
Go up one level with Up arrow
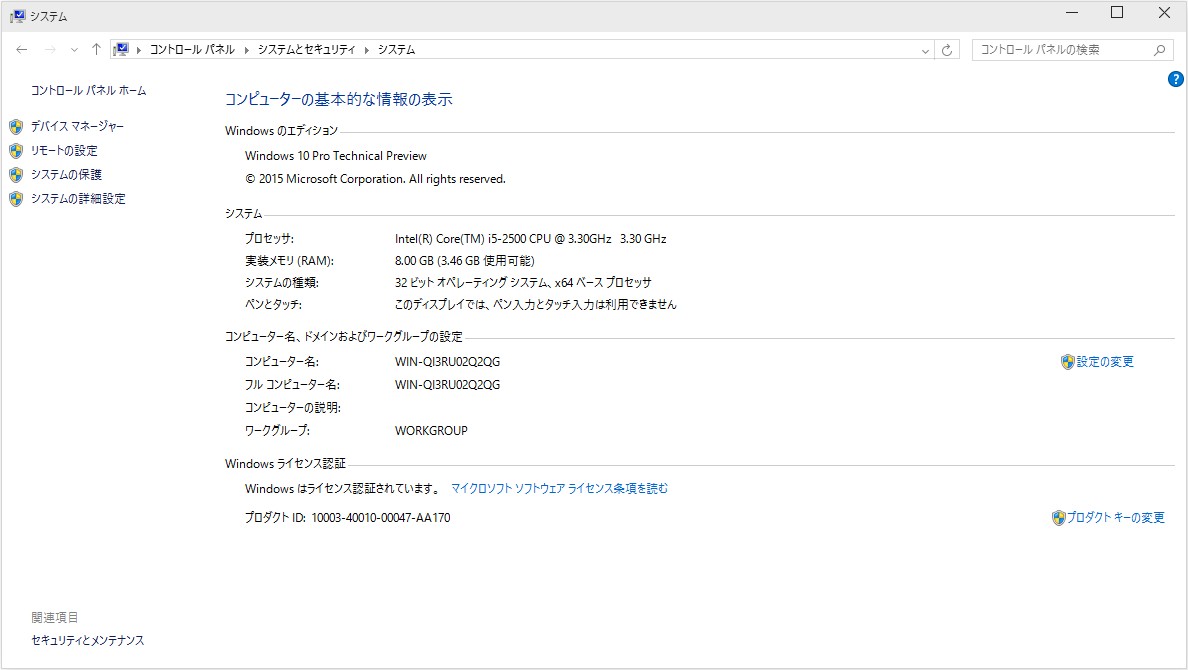[96, 49]
